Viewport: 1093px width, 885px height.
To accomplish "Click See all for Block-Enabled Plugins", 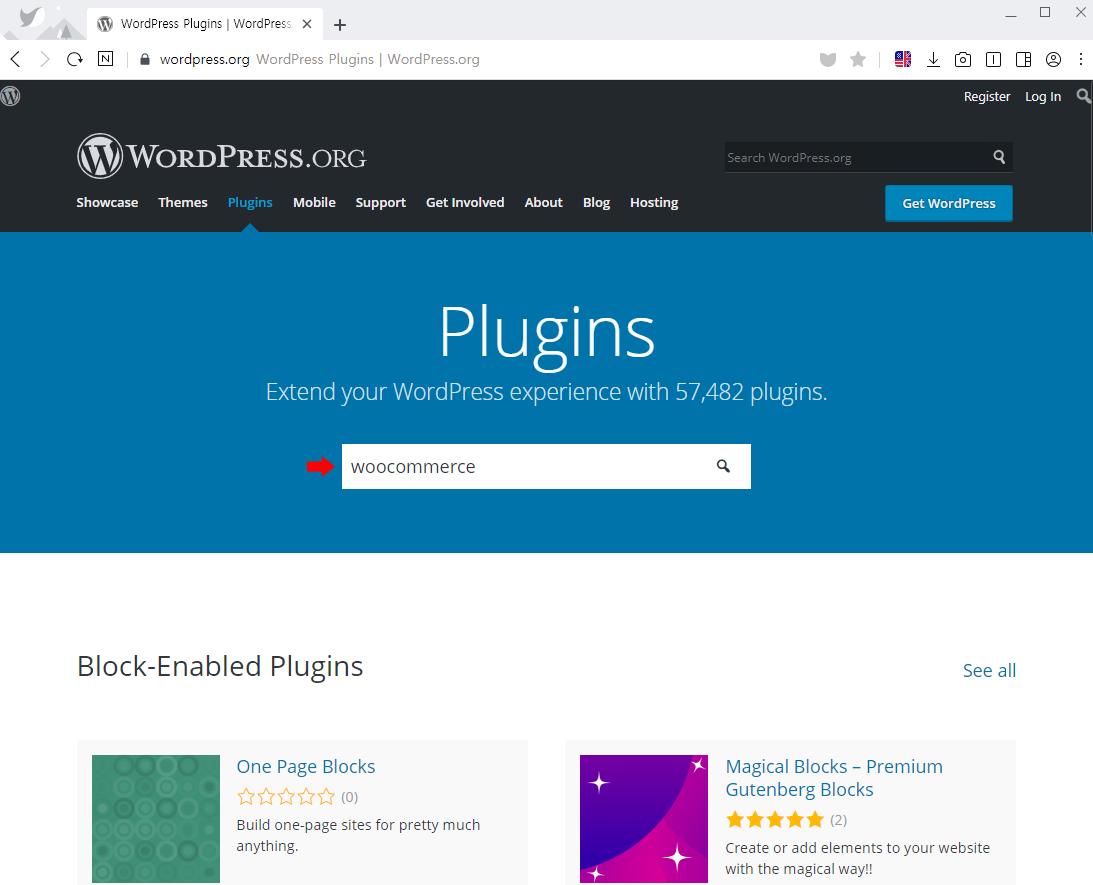I will (989, 670).
